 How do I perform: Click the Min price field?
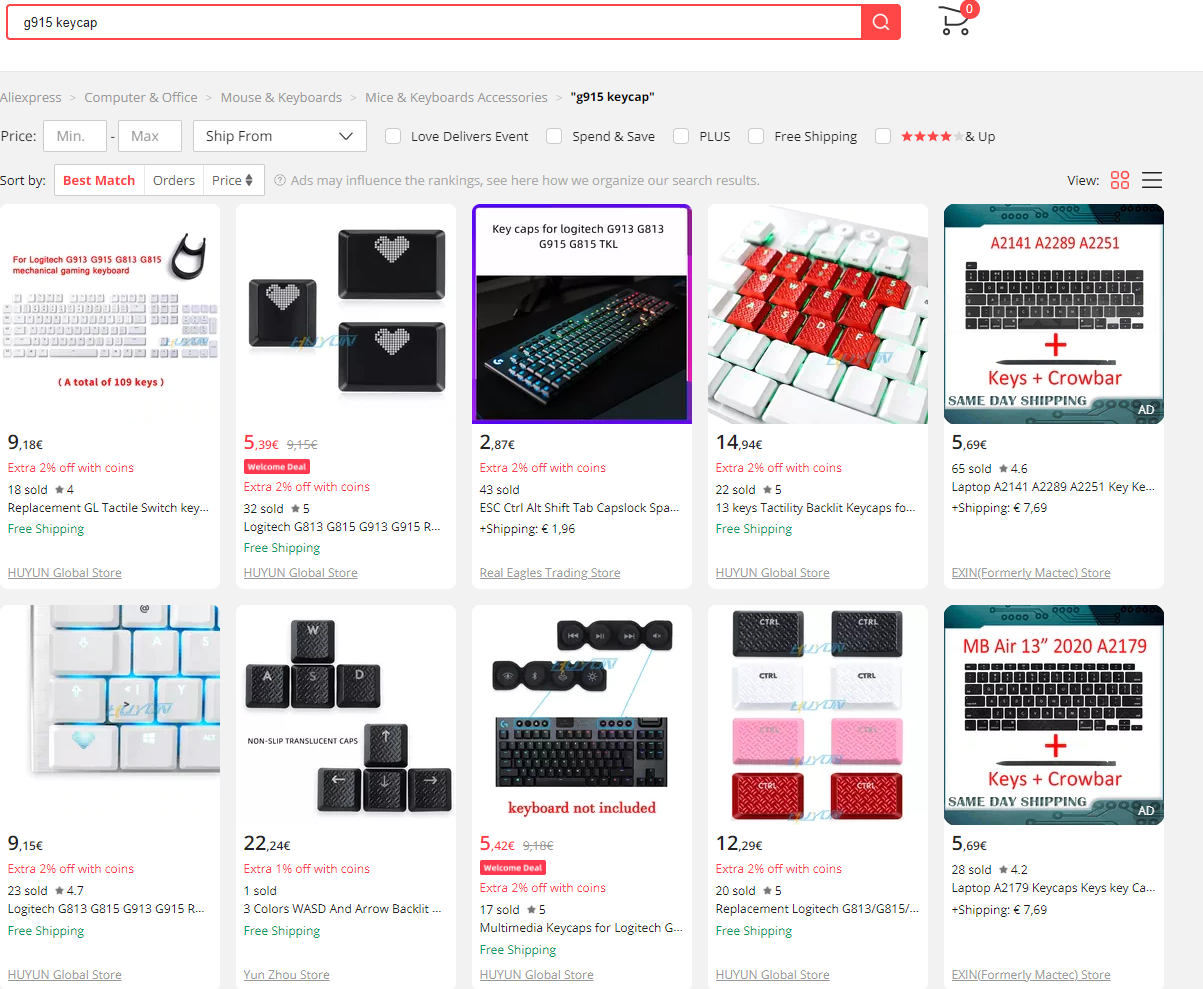tap(75, 136)
